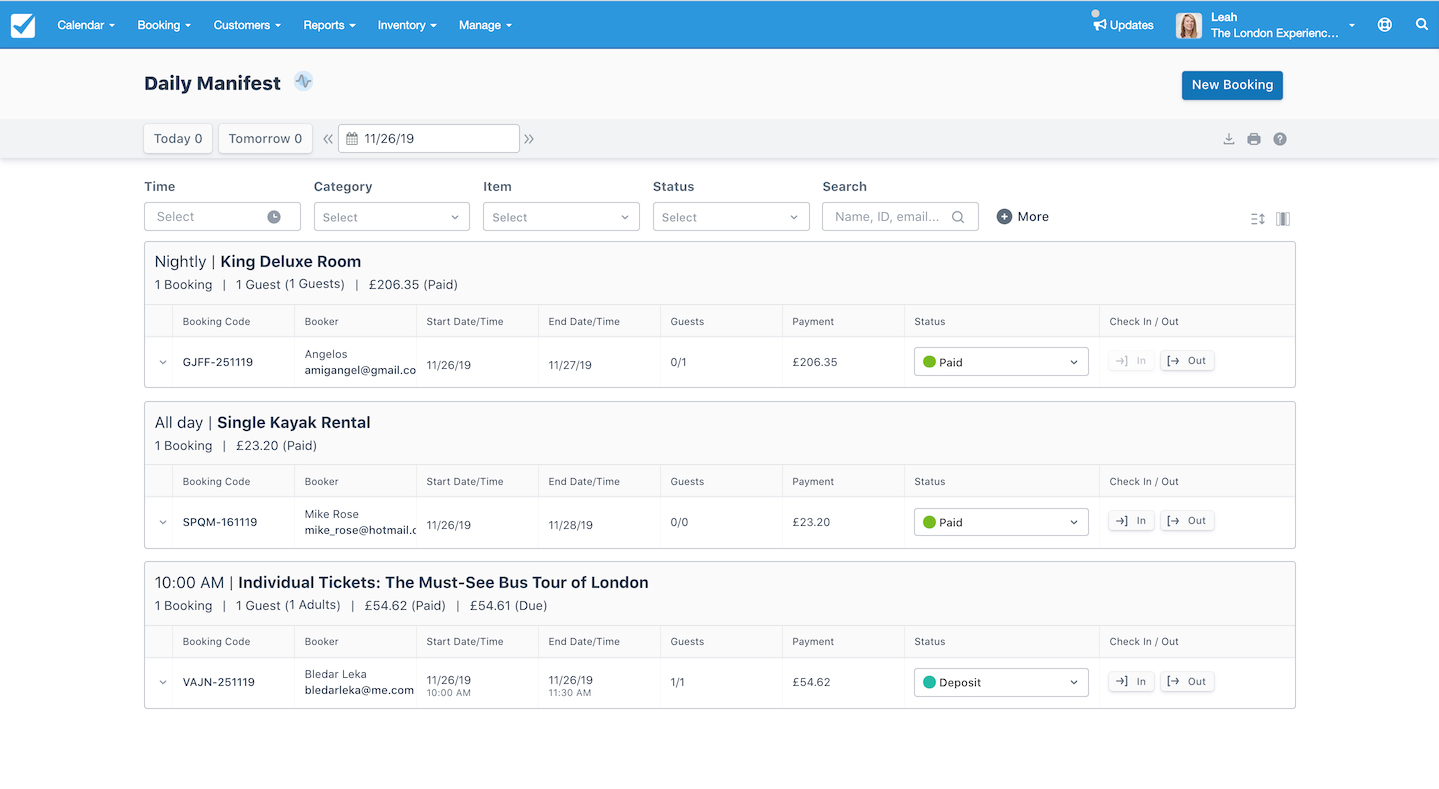
Task: Click payment amount £54.62 in Bledar row
Action: point(811,682)
